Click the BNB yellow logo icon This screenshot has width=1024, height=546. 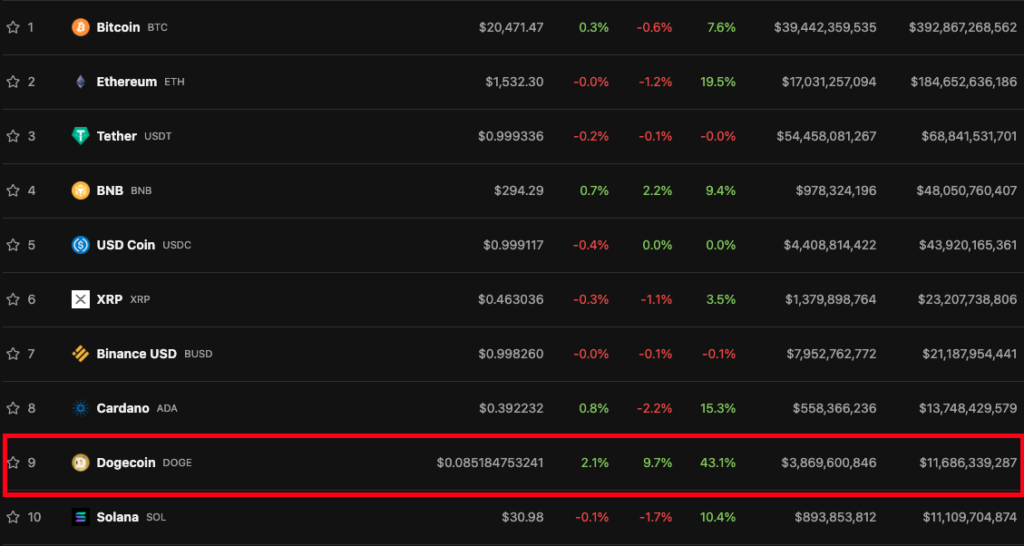tap(81, 190)
